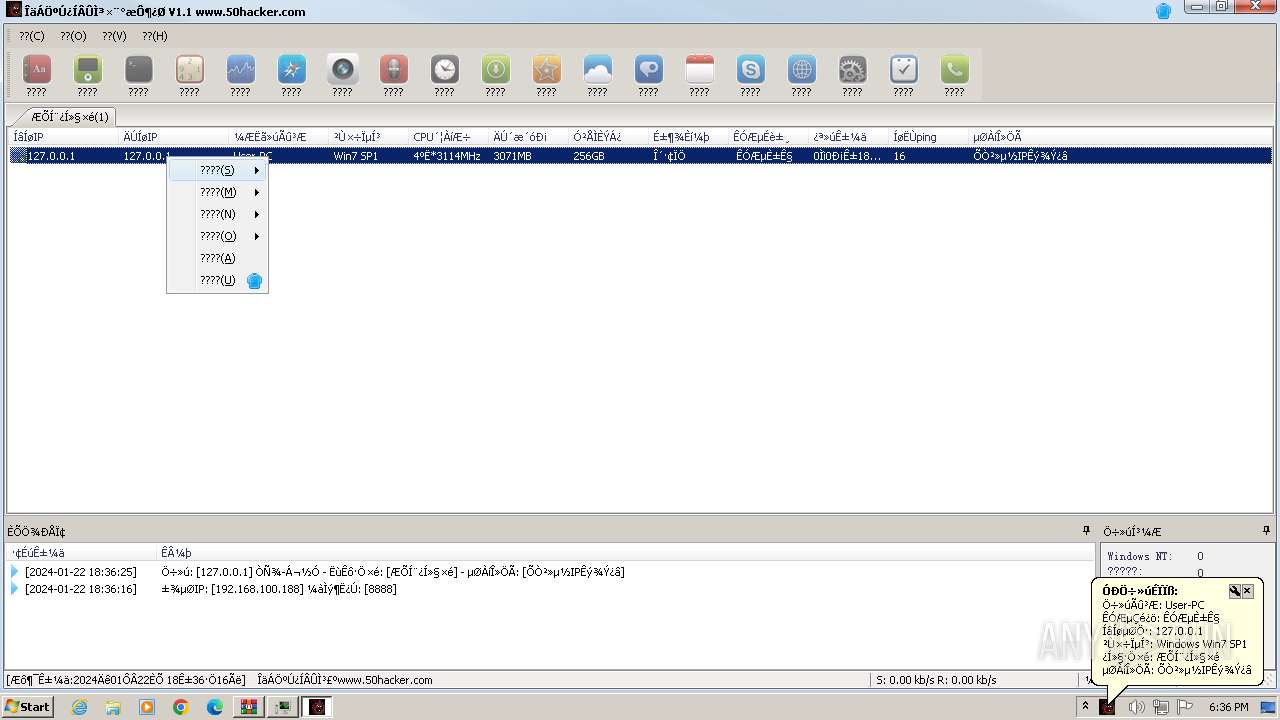Close the balloon tooltip

(1247, 591)
